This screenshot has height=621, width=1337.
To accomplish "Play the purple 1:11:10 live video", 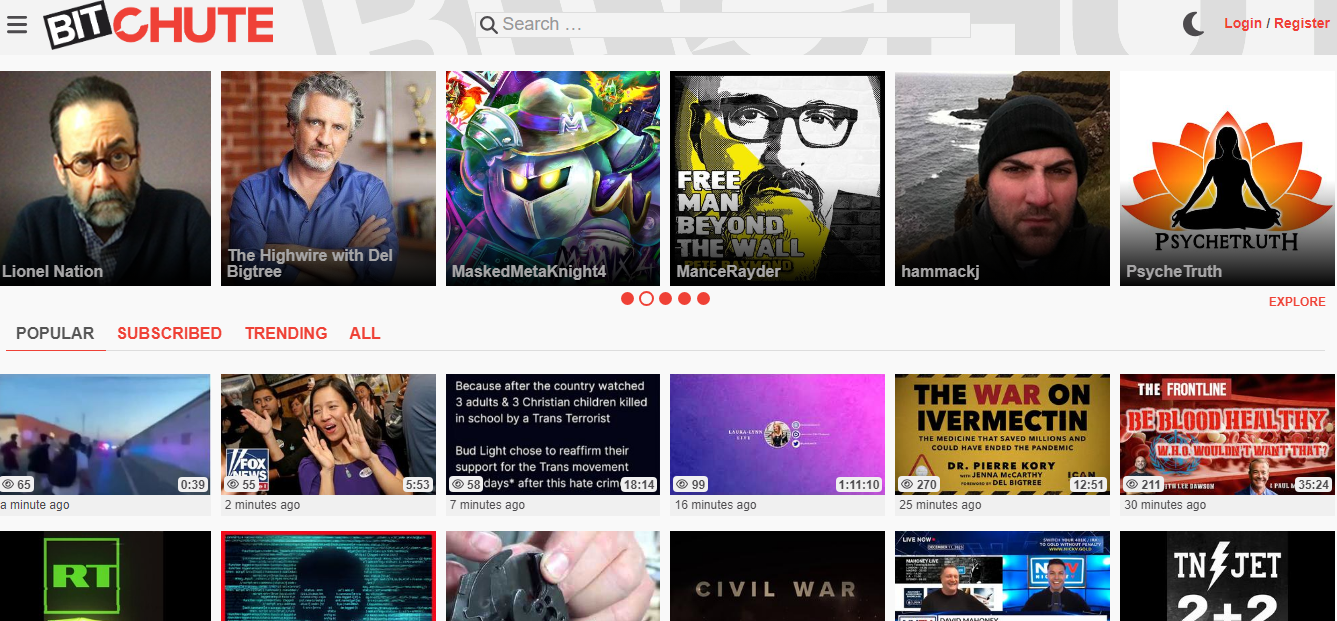I will point(777,434).
